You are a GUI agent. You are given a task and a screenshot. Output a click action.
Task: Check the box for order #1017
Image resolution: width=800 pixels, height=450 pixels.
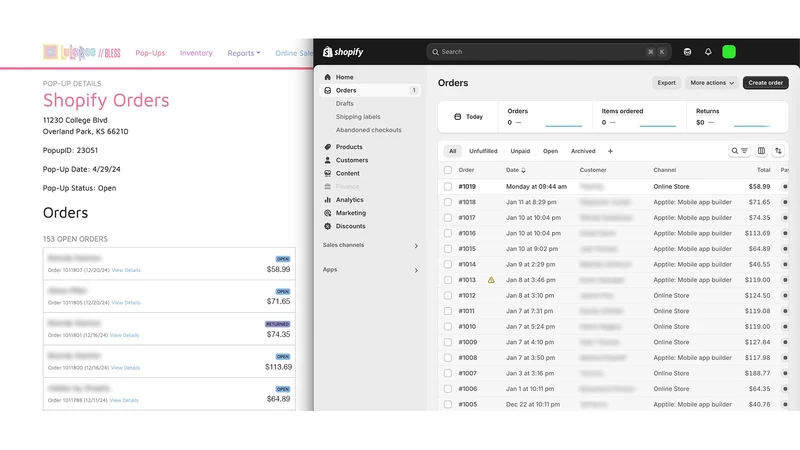(x=447, y=218)
